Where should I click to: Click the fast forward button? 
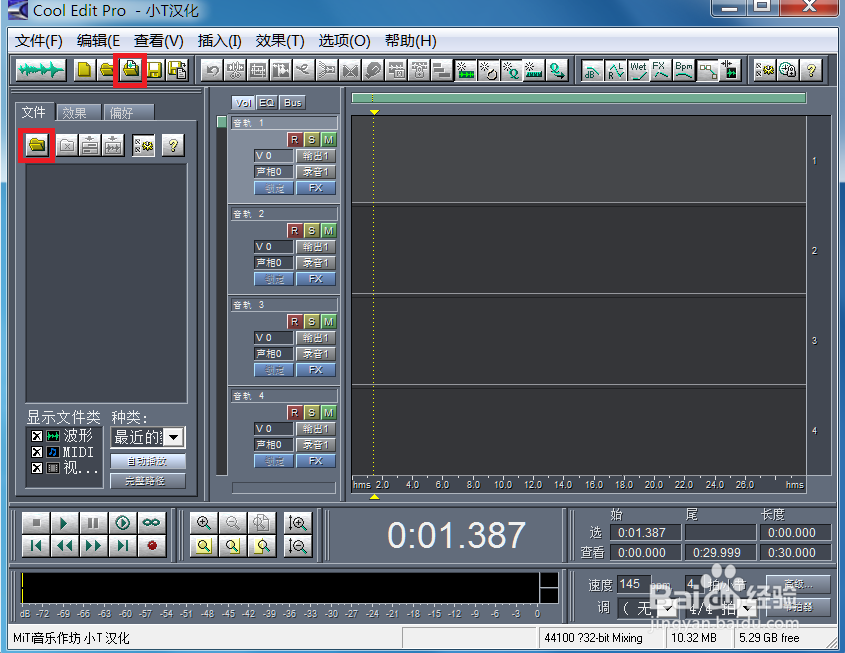coord(93,546)
